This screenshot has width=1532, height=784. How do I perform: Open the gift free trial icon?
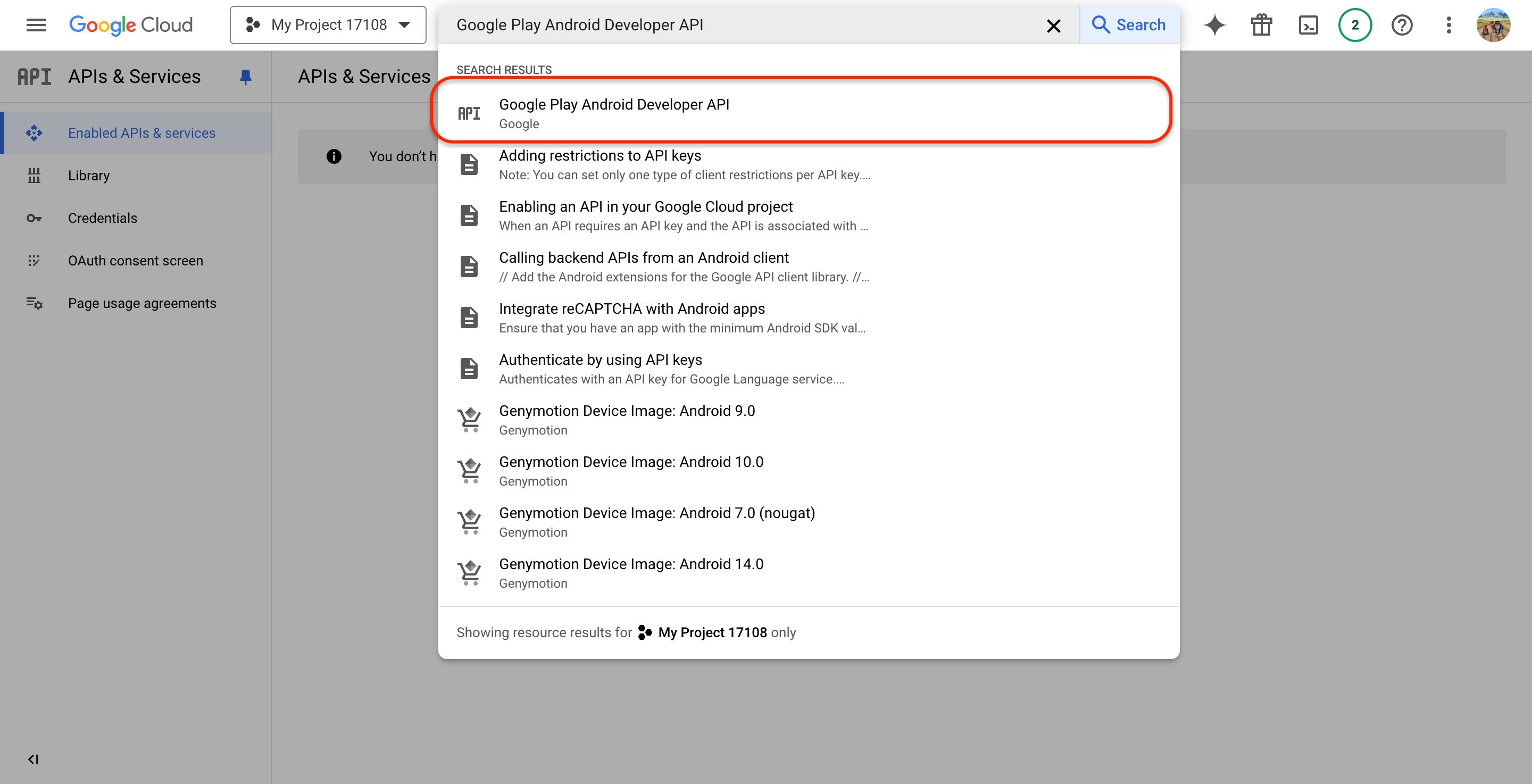1261,25
